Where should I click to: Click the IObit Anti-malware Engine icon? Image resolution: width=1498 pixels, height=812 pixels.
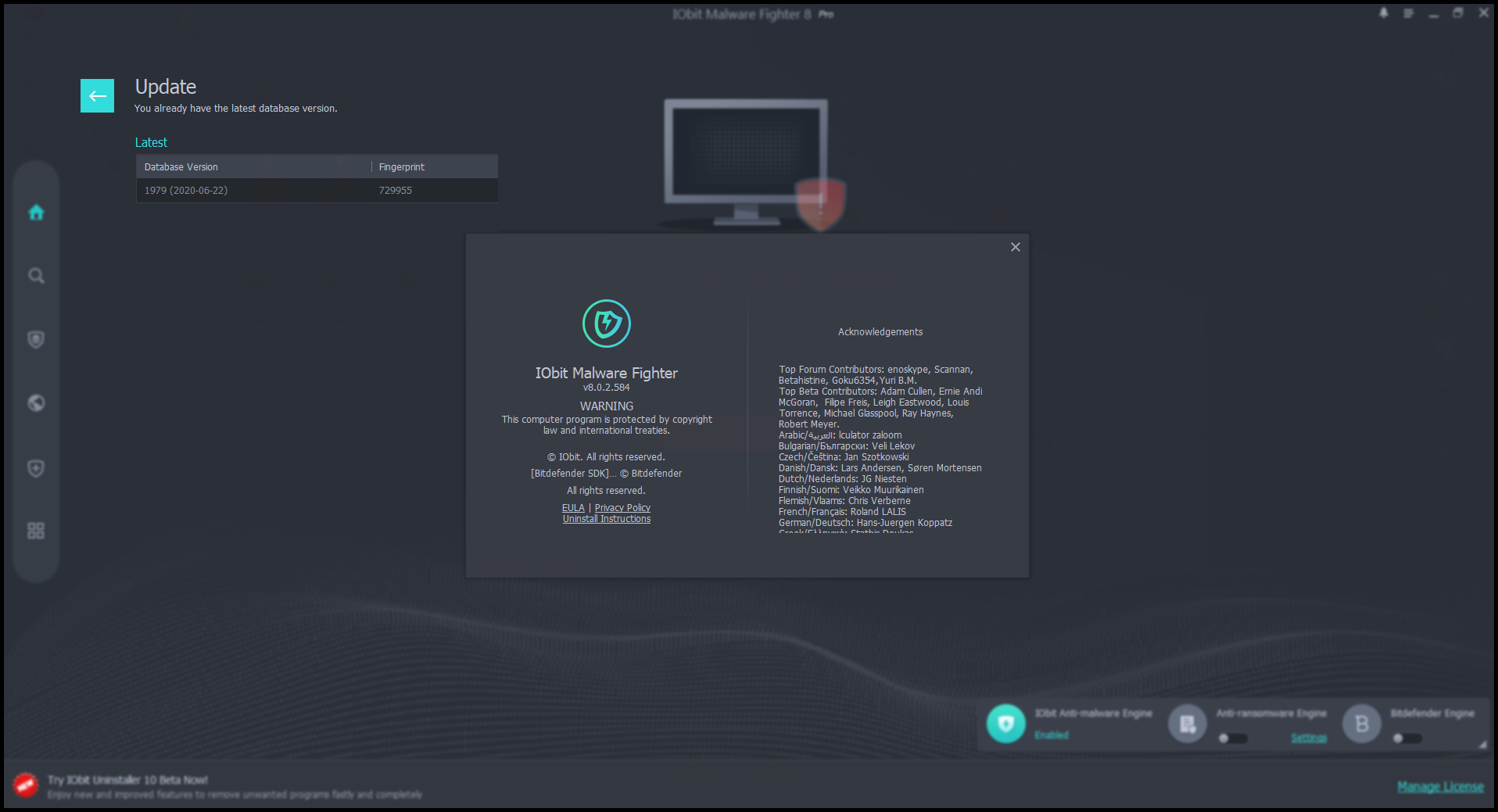pos(1005,724)
